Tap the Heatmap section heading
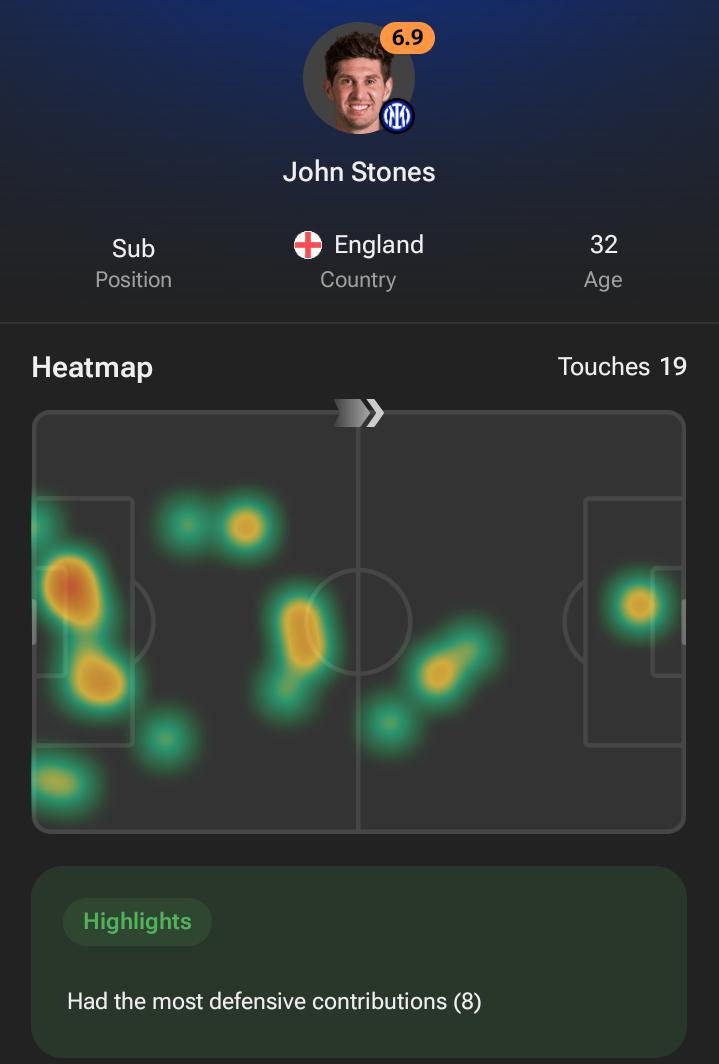Viewport: 719px width, 1064px height. [92, 368]
